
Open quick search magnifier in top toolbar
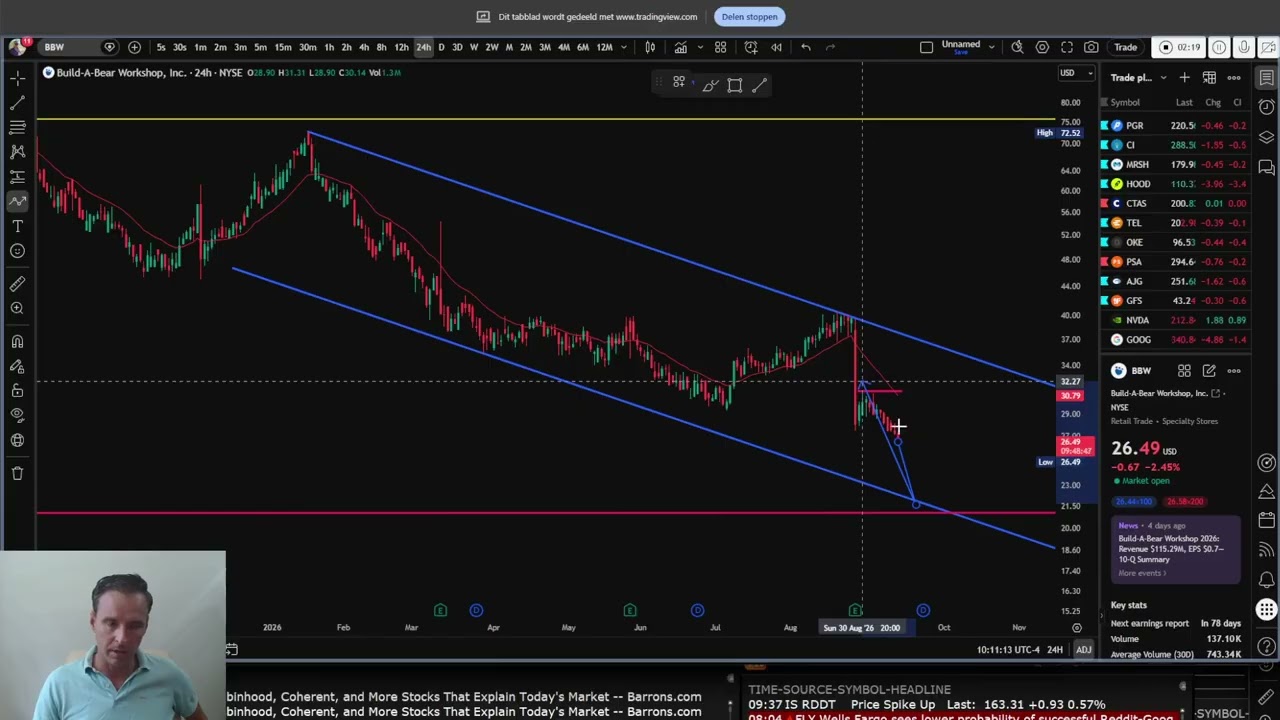coord(1017,47)
